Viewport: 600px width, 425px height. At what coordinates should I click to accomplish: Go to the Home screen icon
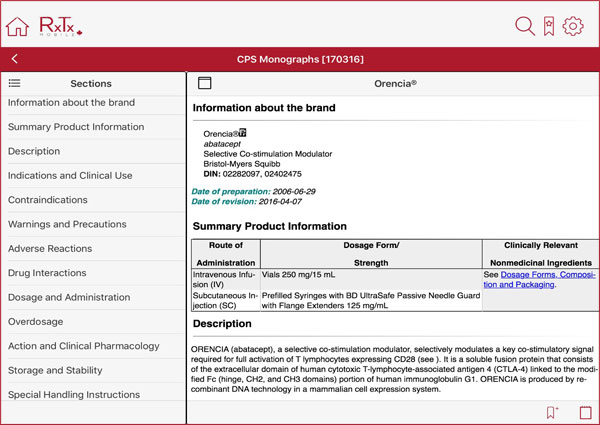tap(17, 27)
